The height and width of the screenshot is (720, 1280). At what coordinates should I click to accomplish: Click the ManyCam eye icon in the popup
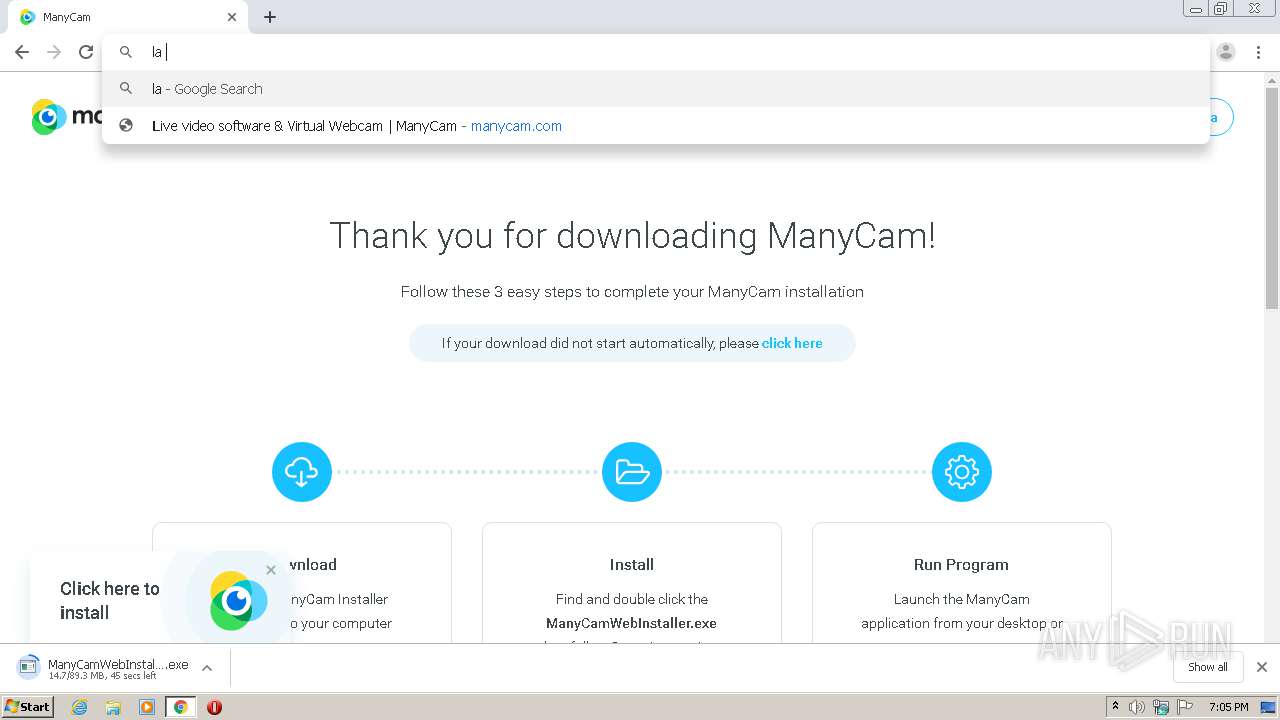238,600
